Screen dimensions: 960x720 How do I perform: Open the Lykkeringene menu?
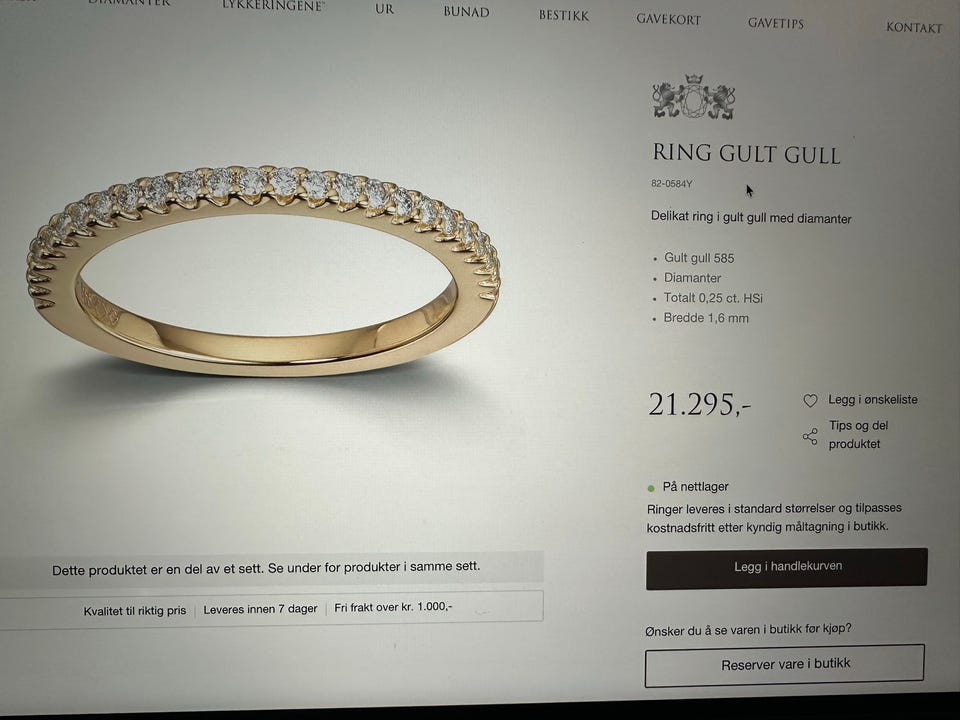tap(273, 6)
